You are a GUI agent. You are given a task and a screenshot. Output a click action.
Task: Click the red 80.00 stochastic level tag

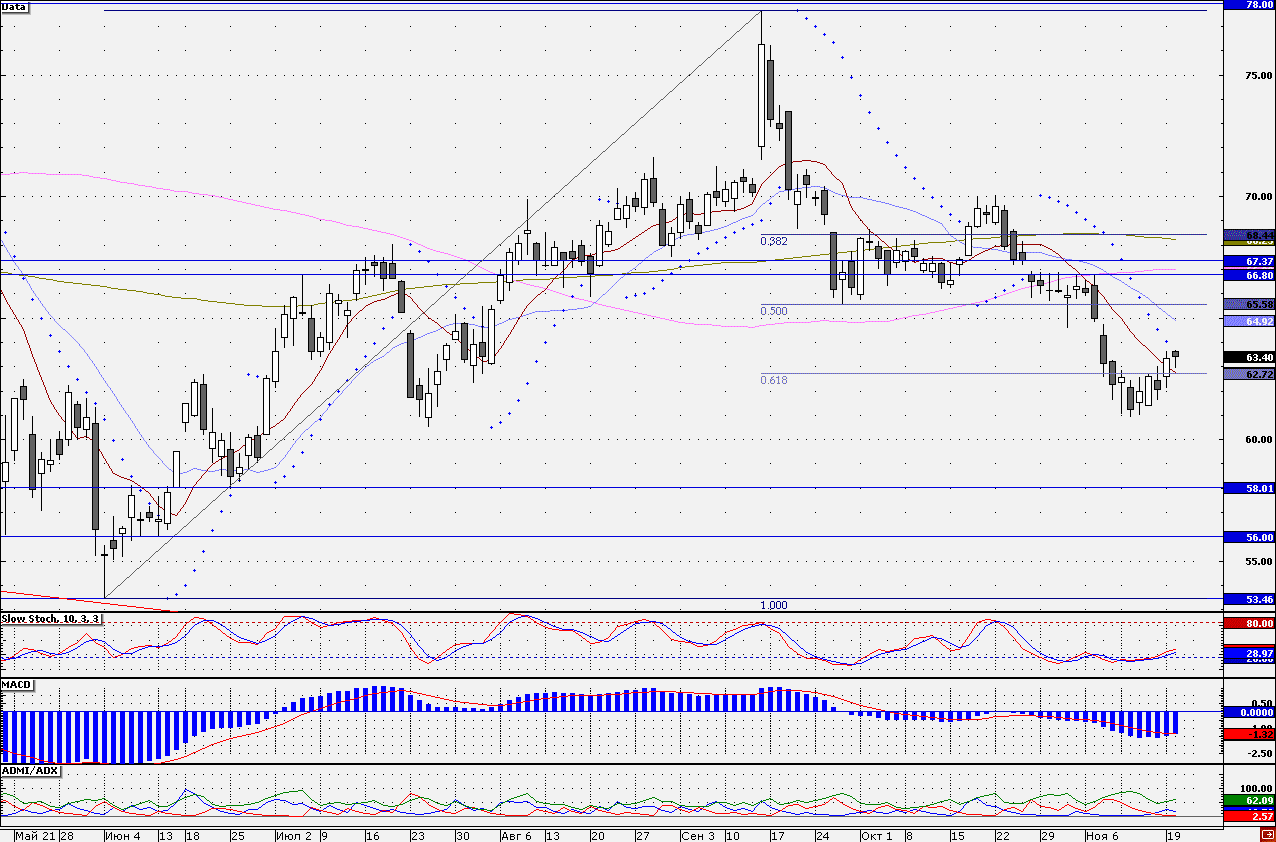pos(1249,623)
